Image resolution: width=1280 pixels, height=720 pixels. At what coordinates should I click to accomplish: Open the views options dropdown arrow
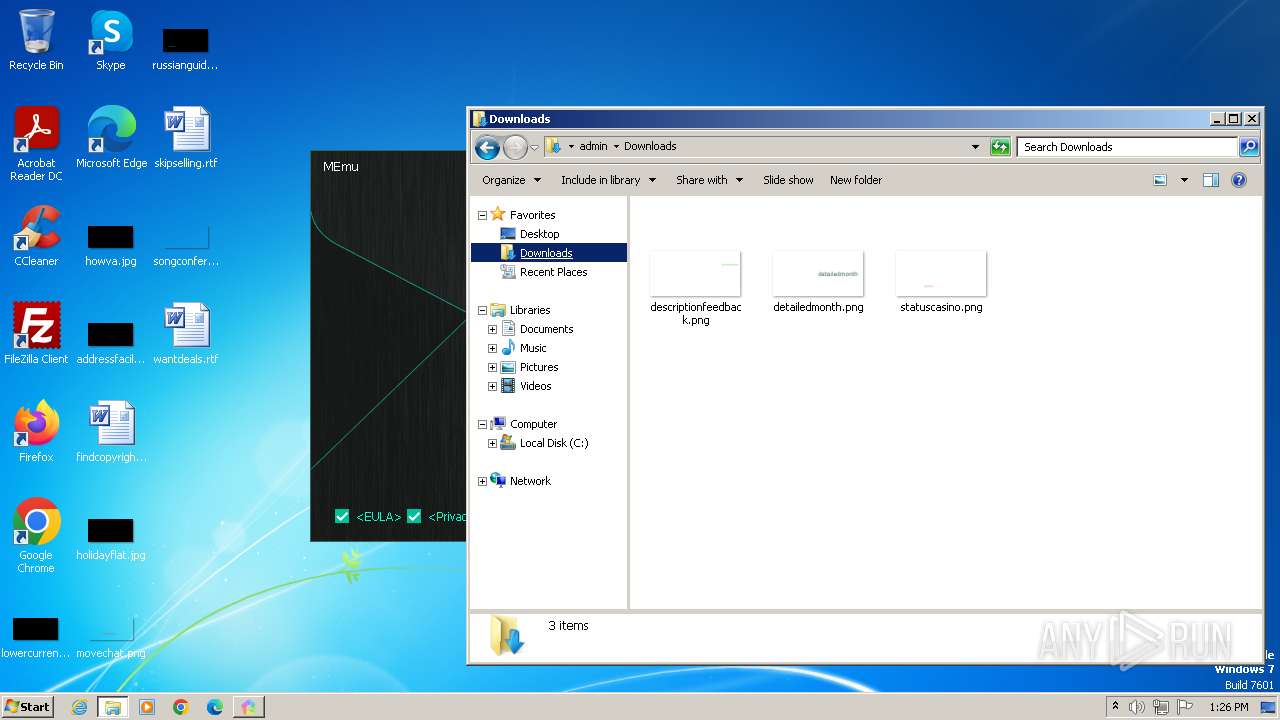tap(1184, 180)
